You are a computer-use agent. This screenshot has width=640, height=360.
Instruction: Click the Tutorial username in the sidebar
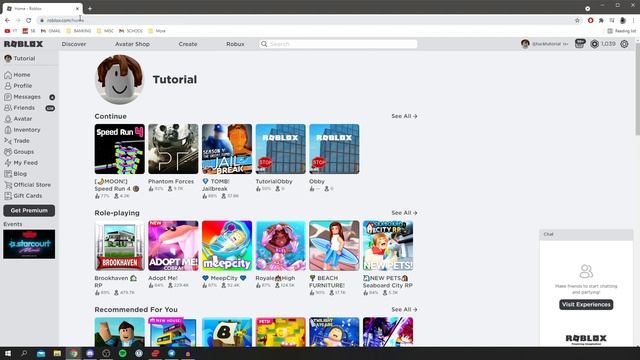pos(24,59)
